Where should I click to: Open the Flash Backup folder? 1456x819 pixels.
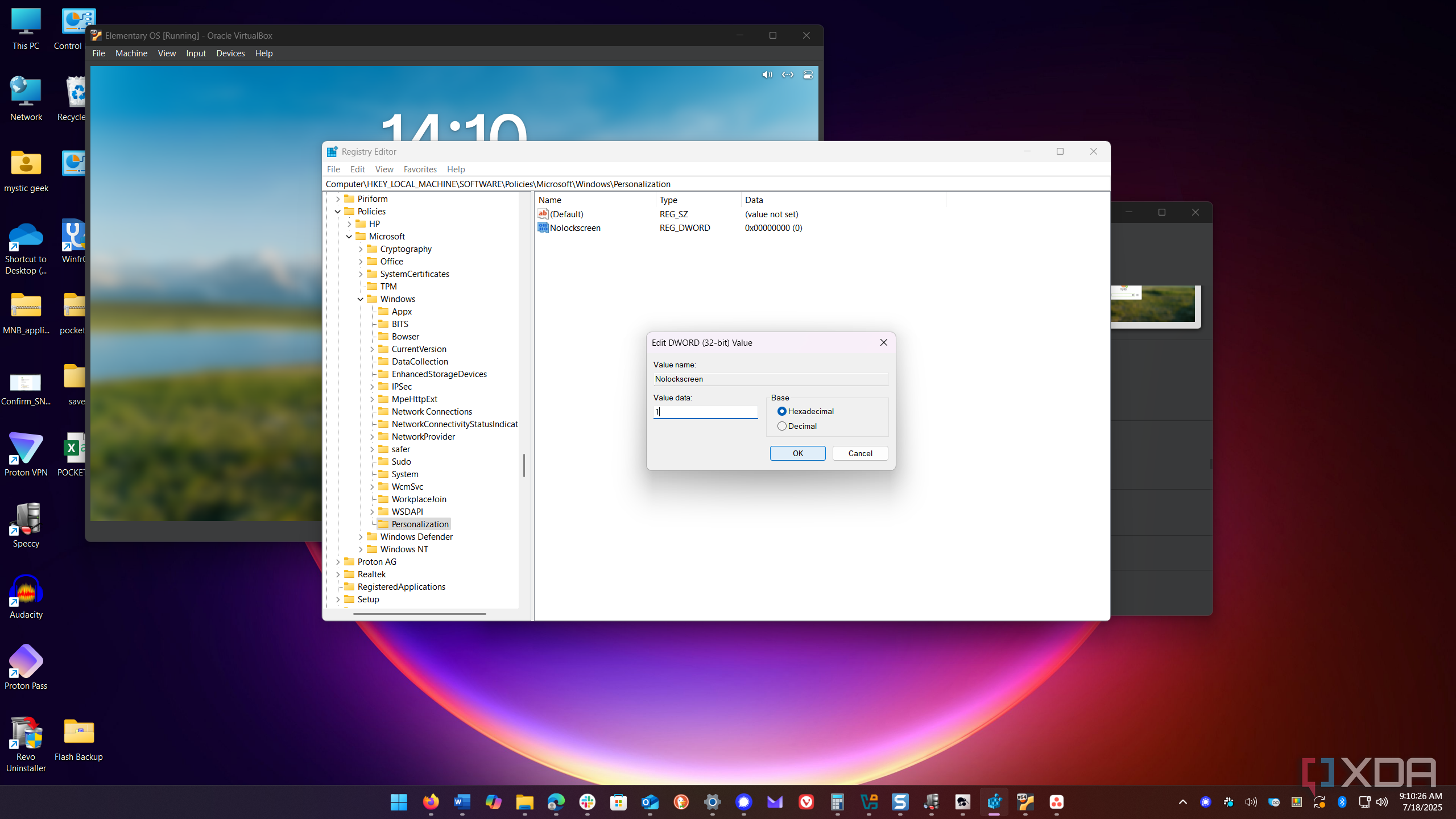point(78,739)
